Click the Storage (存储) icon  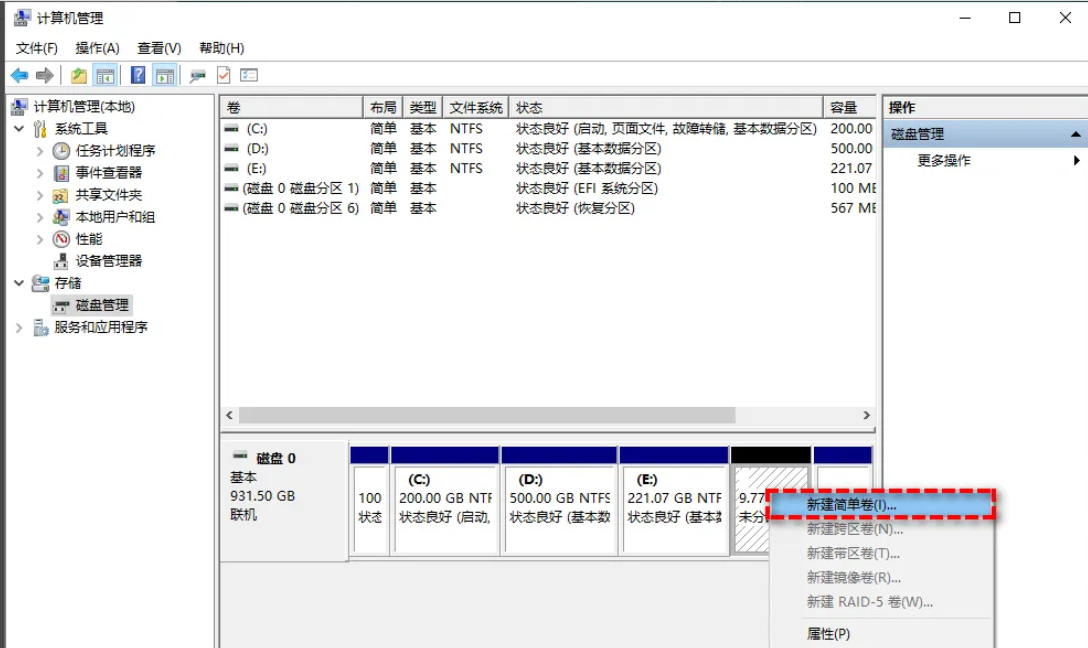click(x=40, y=283)
